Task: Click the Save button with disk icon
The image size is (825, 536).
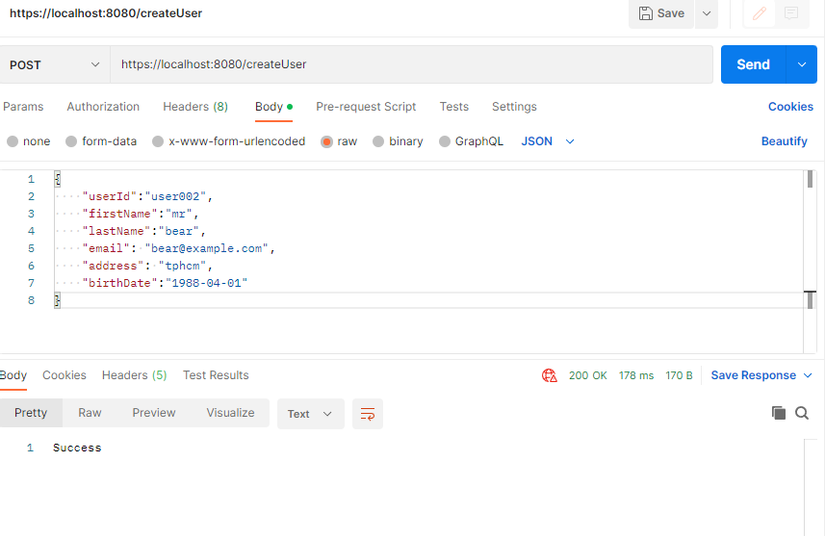Action: [661, 13]
